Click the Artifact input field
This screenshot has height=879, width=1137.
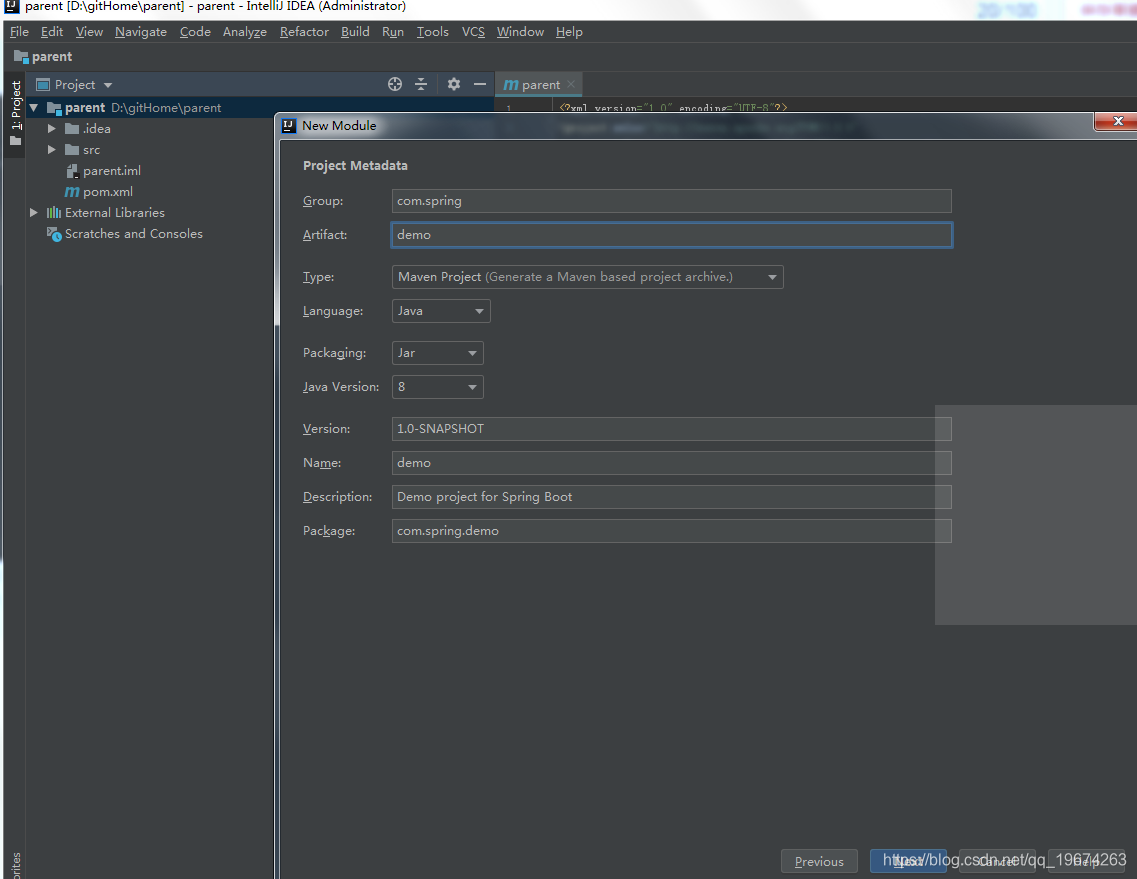[x=671, y=235]
